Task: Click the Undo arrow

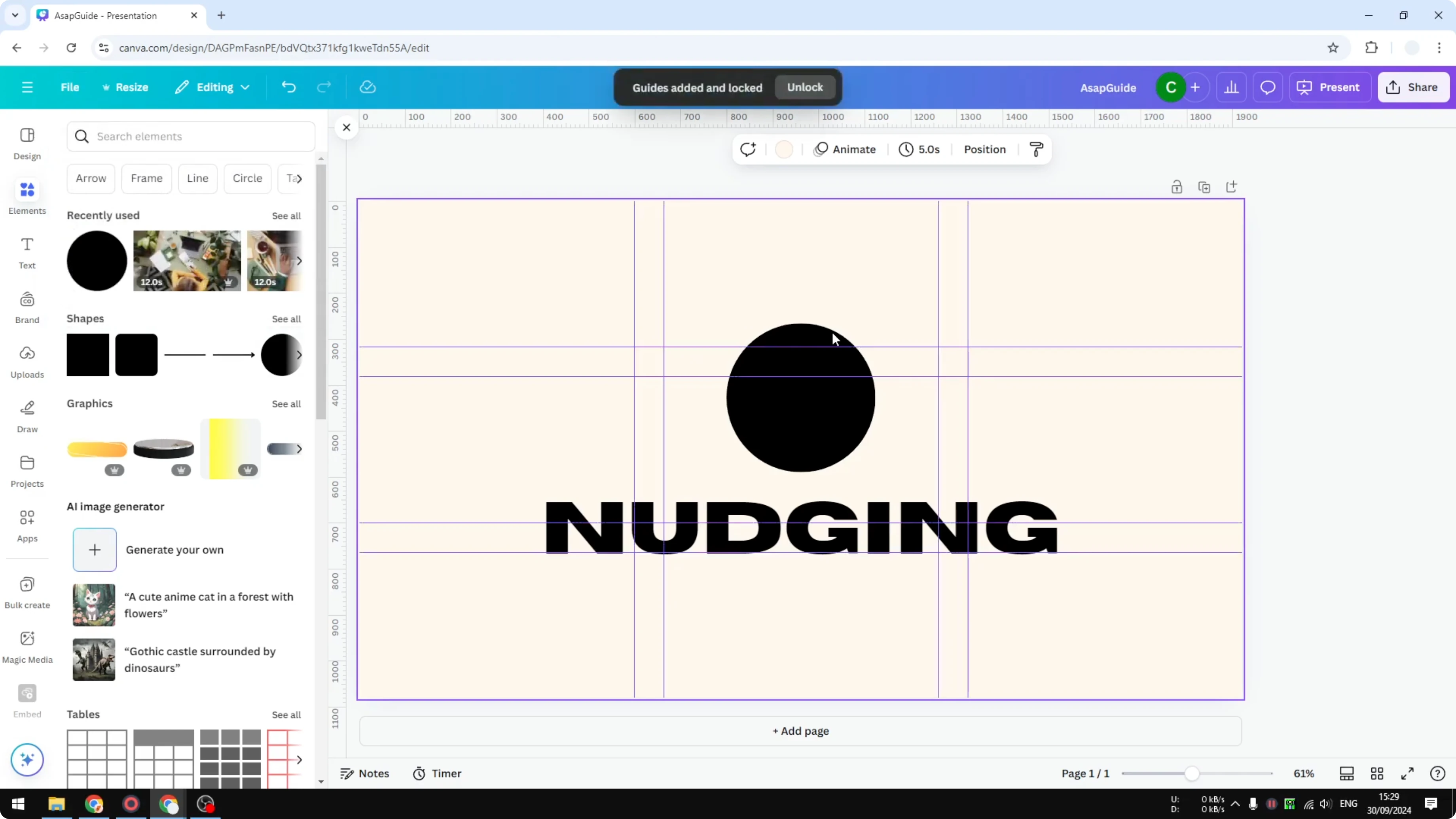Action: click(x=288, y=87)
